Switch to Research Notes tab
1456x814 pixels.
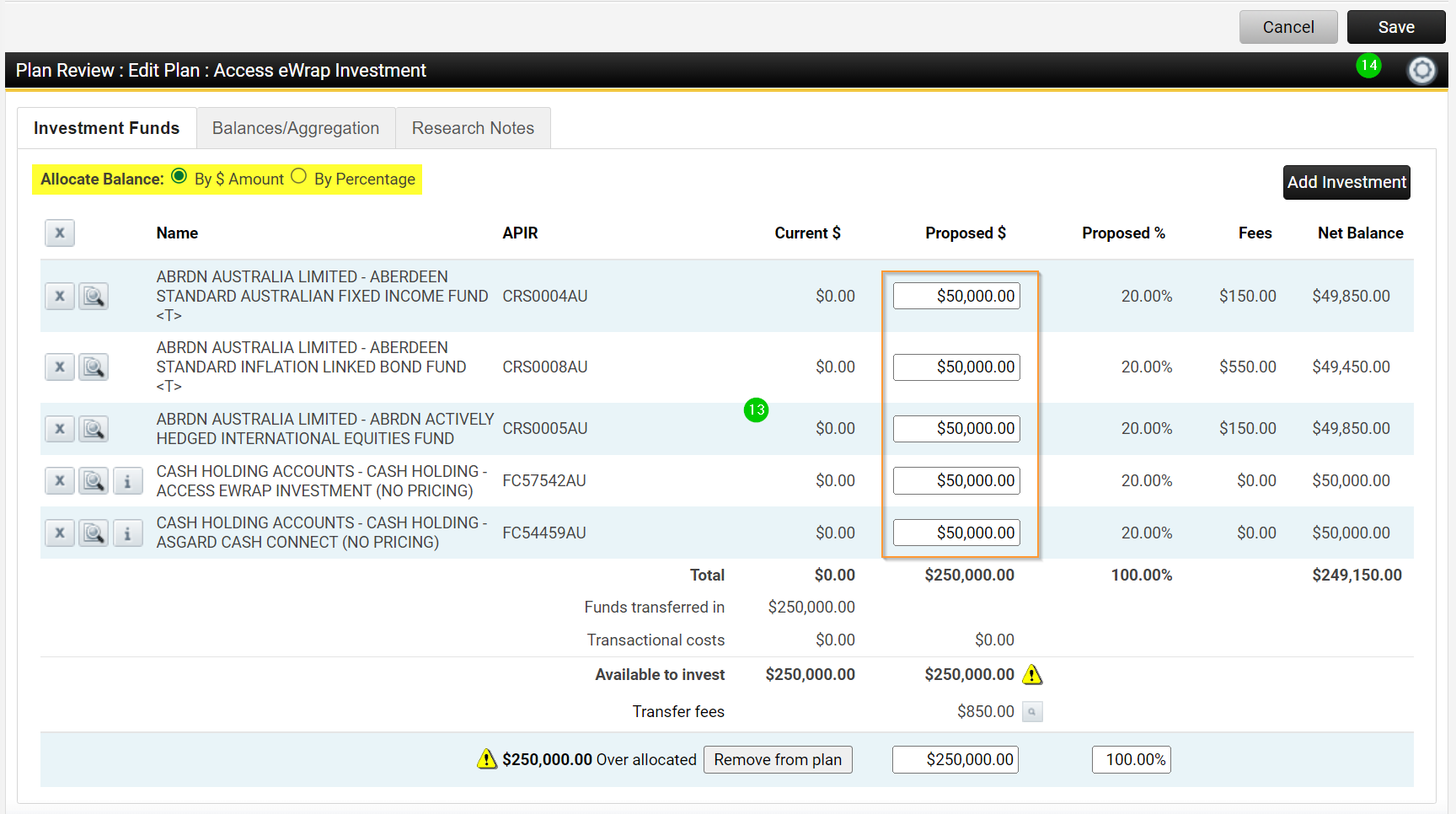click(473, 128)
